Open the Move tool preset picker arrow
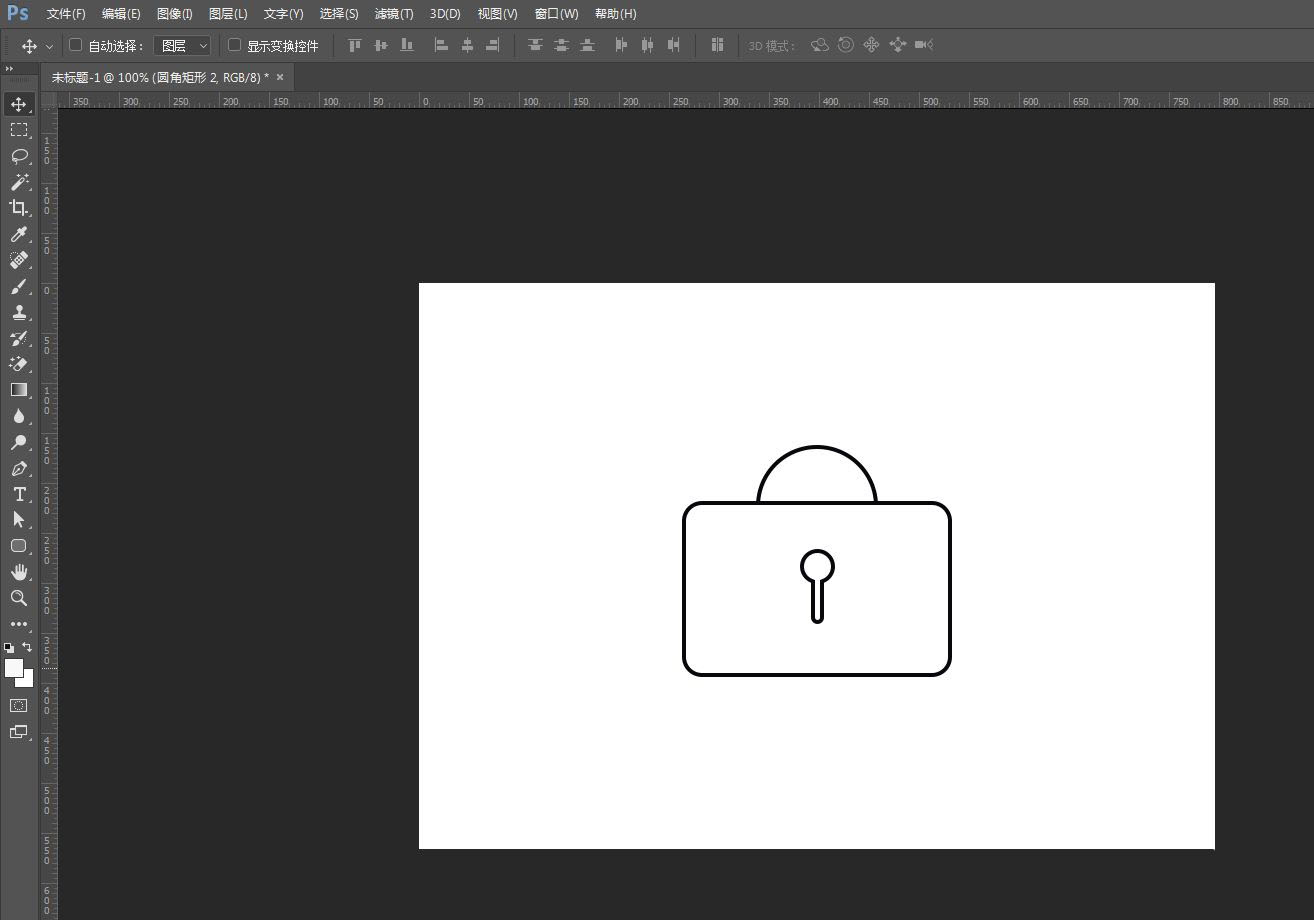Image resolution: width=1314 pixels, height=920 pixels. pyautogui.click(x=49, y=46)
